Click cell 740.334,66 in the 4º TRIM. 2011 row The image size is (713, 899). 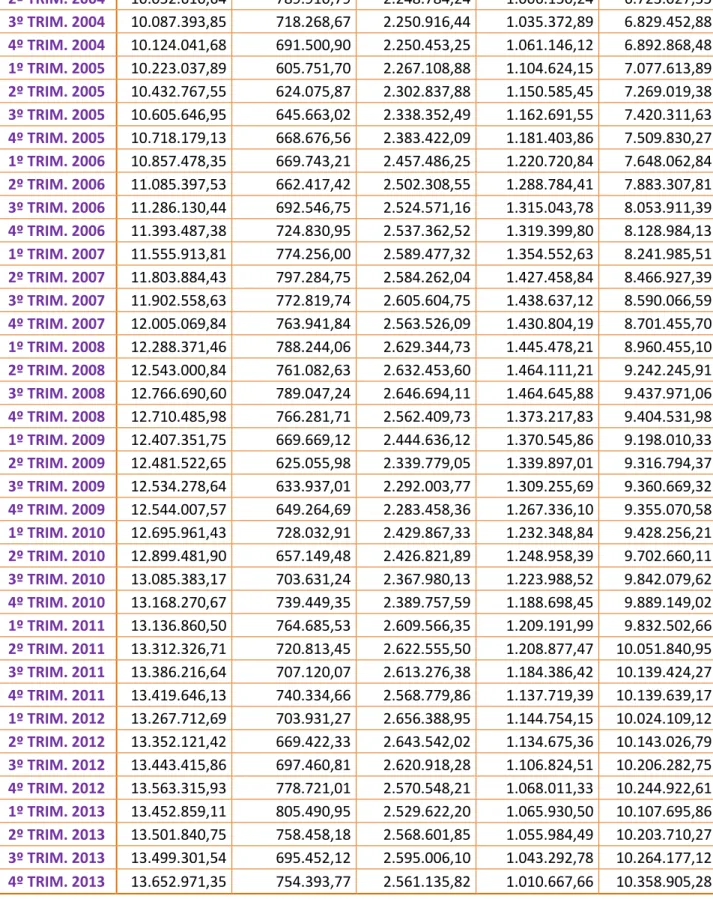click(313, 695)
